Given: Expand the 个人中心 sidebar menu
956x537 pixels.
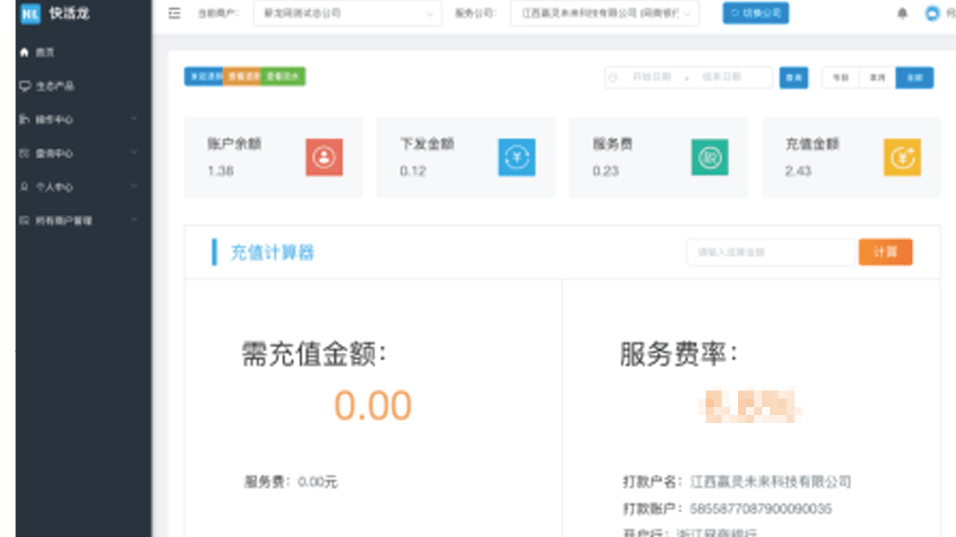Looking at the screenshot, I should [x=75, y=187].
